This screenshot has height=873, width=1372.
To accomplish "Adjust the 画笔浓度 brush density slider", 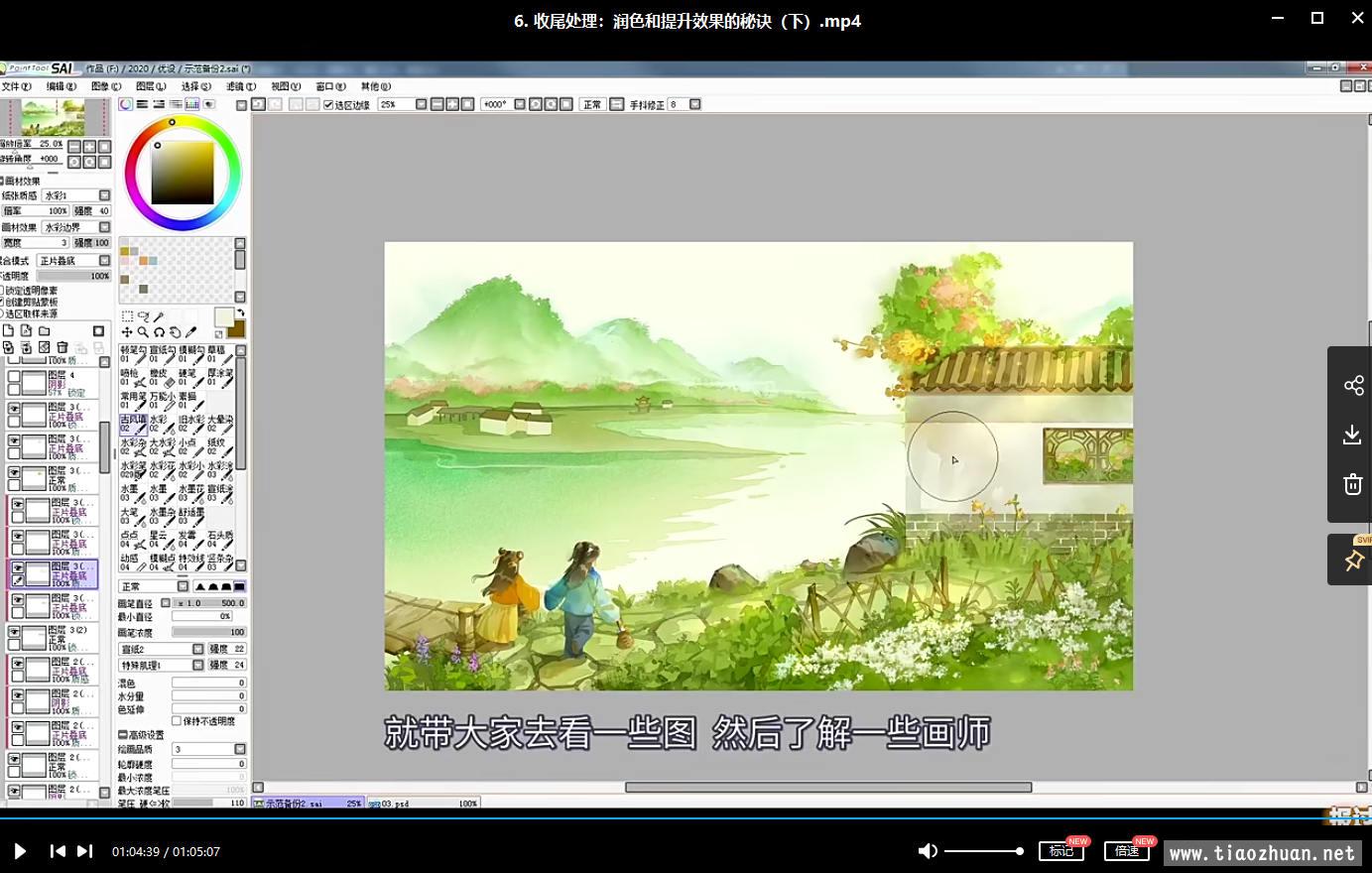I will point(208,632).
